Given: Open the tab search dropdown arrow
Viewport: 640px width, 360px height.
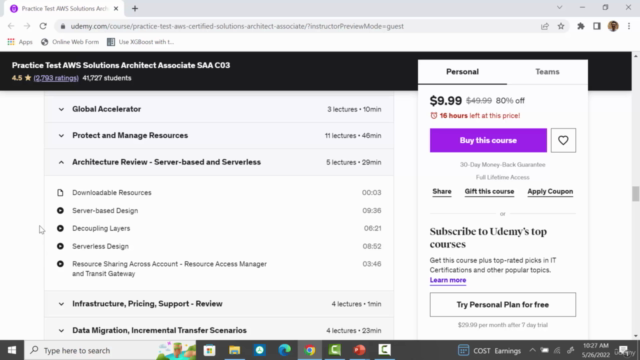Looking at the screenshot, I should coord(559,8).
